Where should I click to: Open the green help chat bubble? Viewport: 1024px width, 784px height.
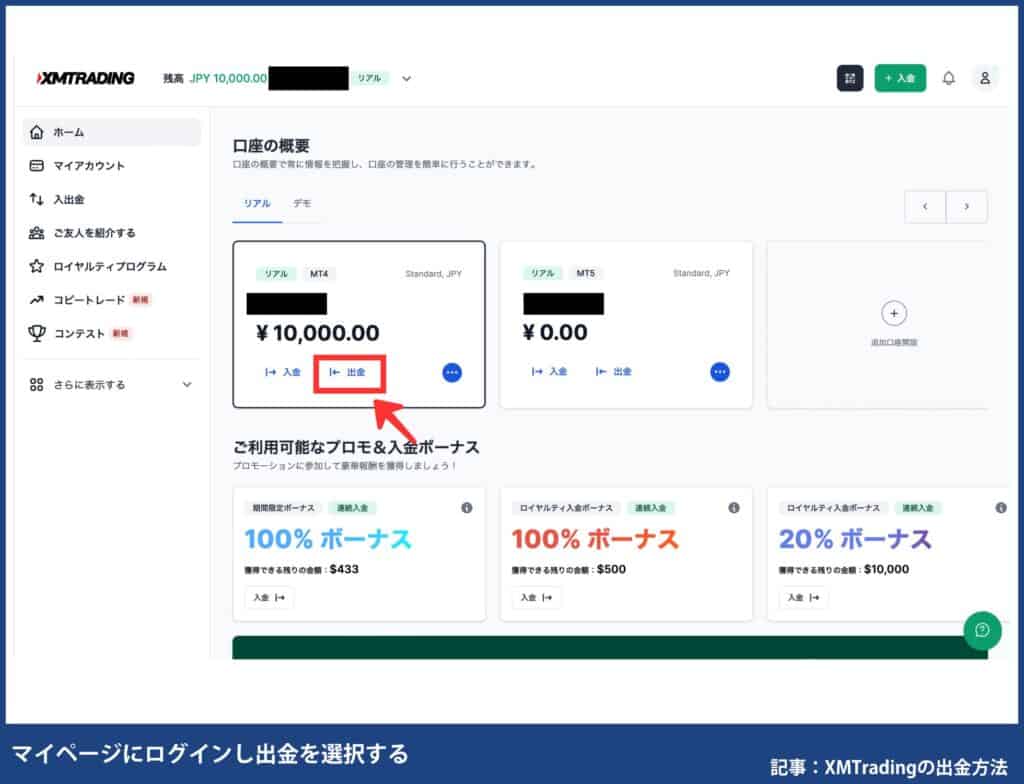tap(982, 630)
